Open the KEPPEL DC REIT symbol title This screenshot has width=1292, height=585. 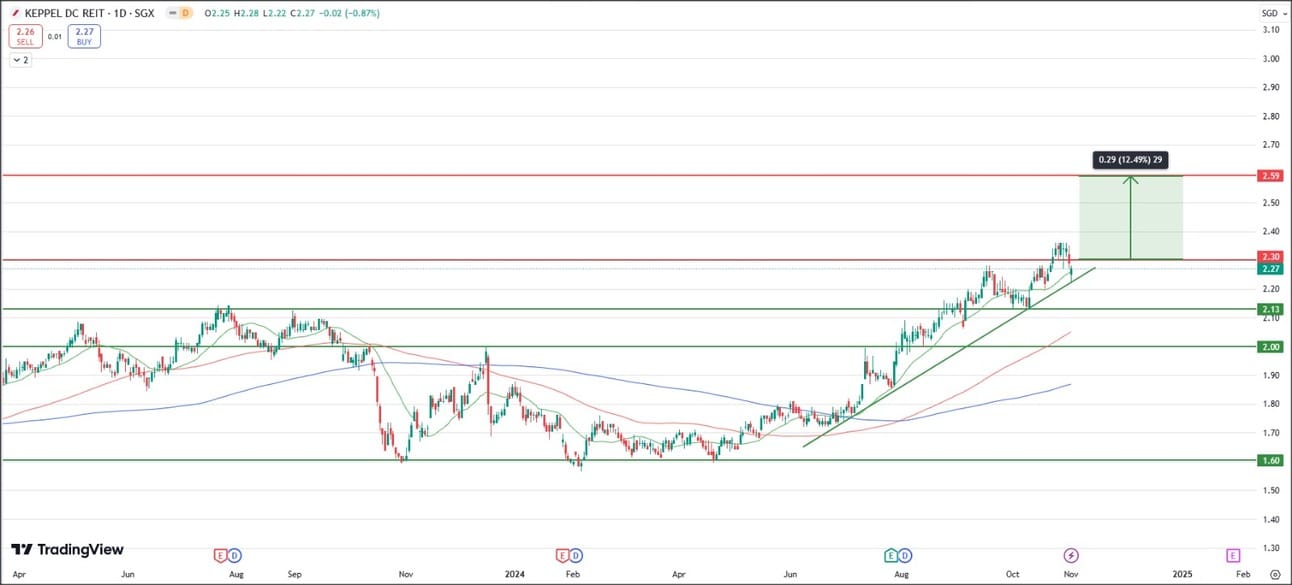[x=89, y=14]
